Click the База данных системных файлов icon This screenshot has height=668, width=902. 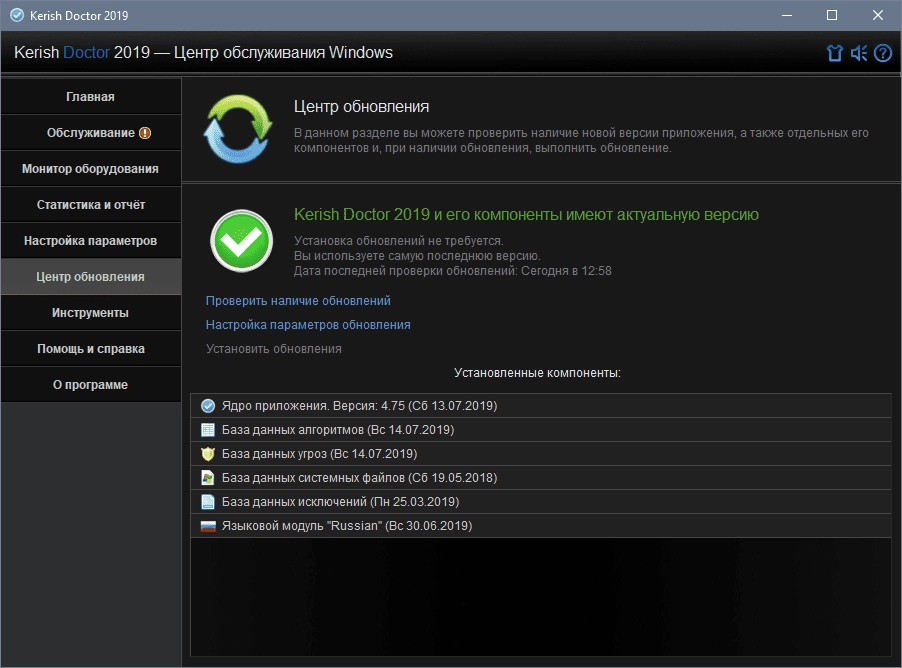click(208, 478)
